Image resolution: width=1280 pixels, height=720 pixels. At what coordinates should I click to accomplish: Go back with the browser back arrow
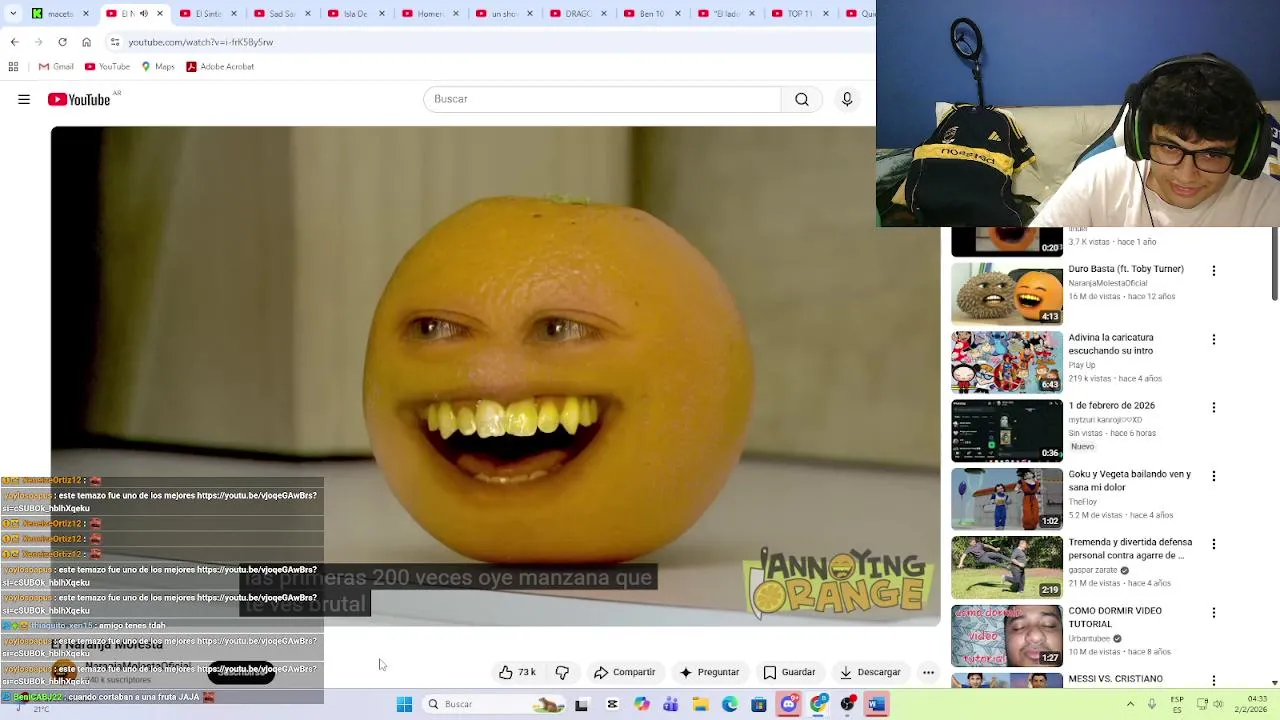click(14, 42)
